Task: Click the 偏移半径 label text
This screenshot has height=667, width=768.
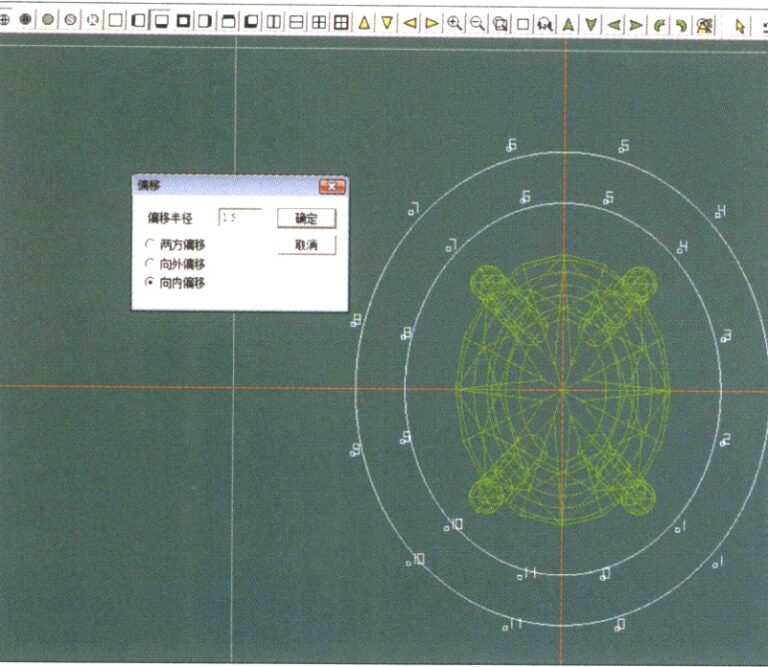Action: click(x=170, y=218)
